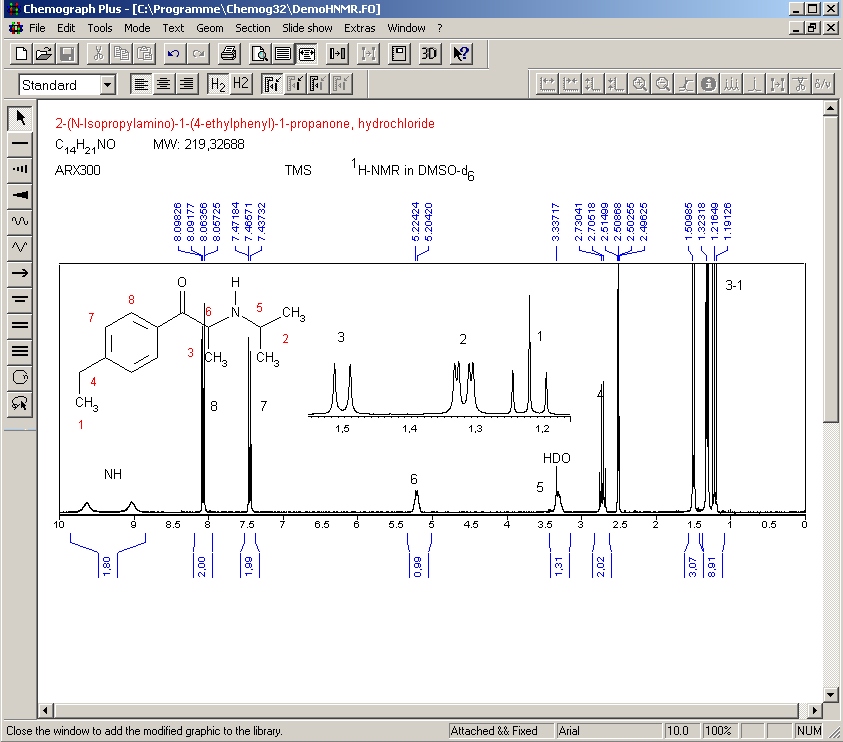Open the Edit menu
The height and width of the screenshot is (742, 843).
(66, 28)
